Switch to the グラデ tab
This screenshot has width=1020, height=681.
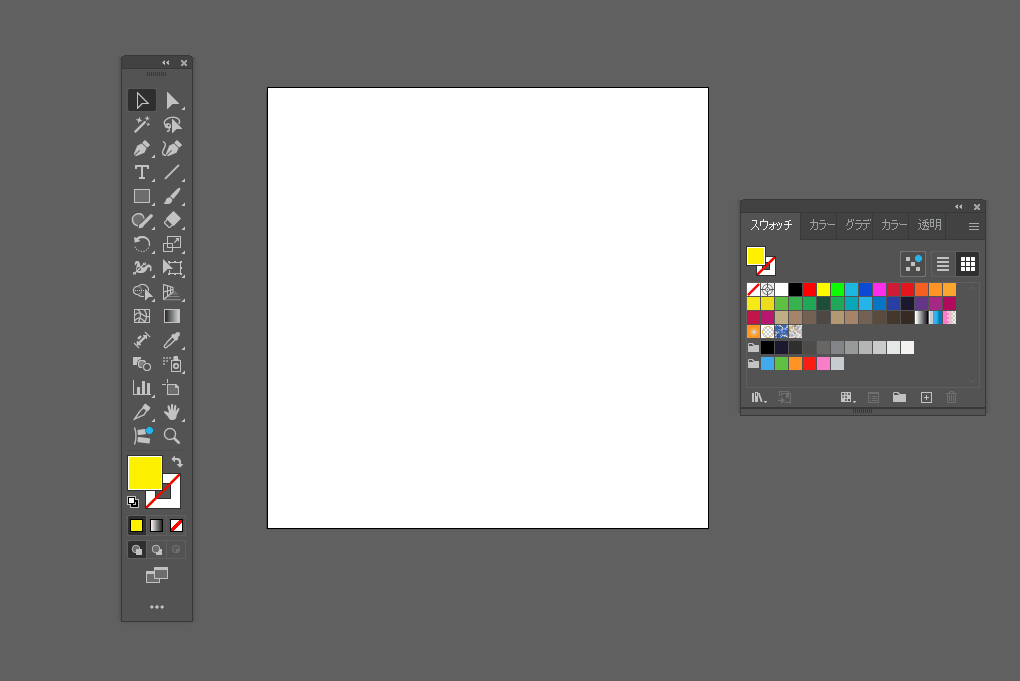(x=857, y=225)
